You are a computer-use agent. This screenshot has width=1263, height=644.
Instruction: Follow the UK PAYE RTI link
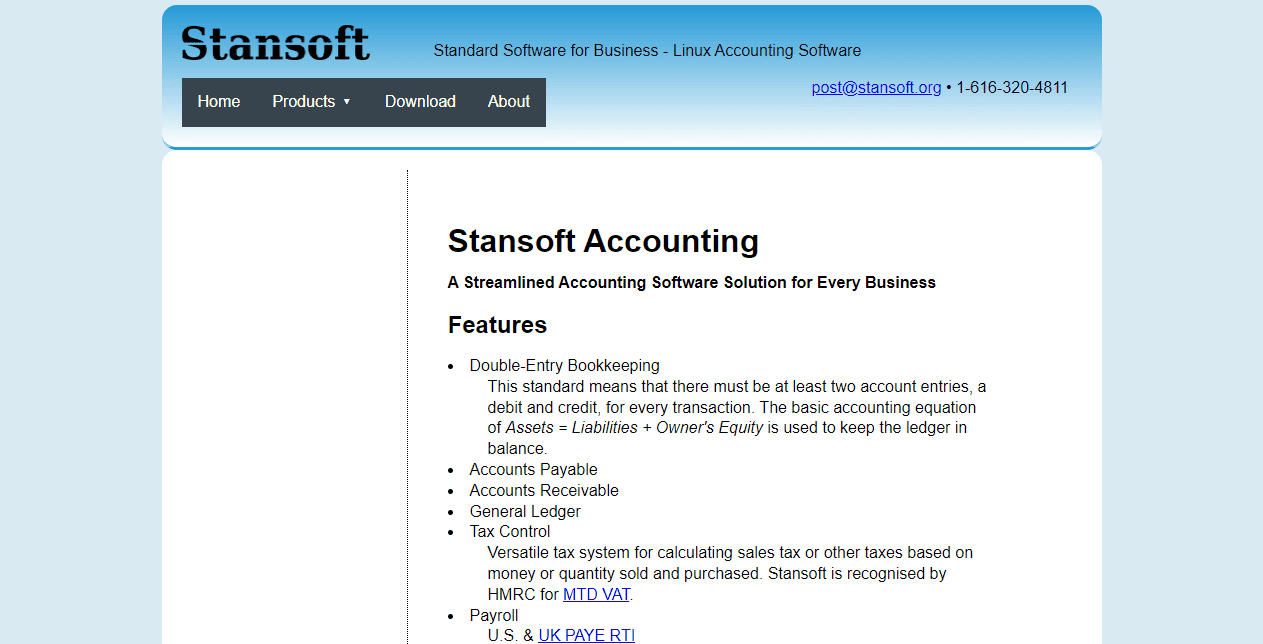[x=586, y=635]
